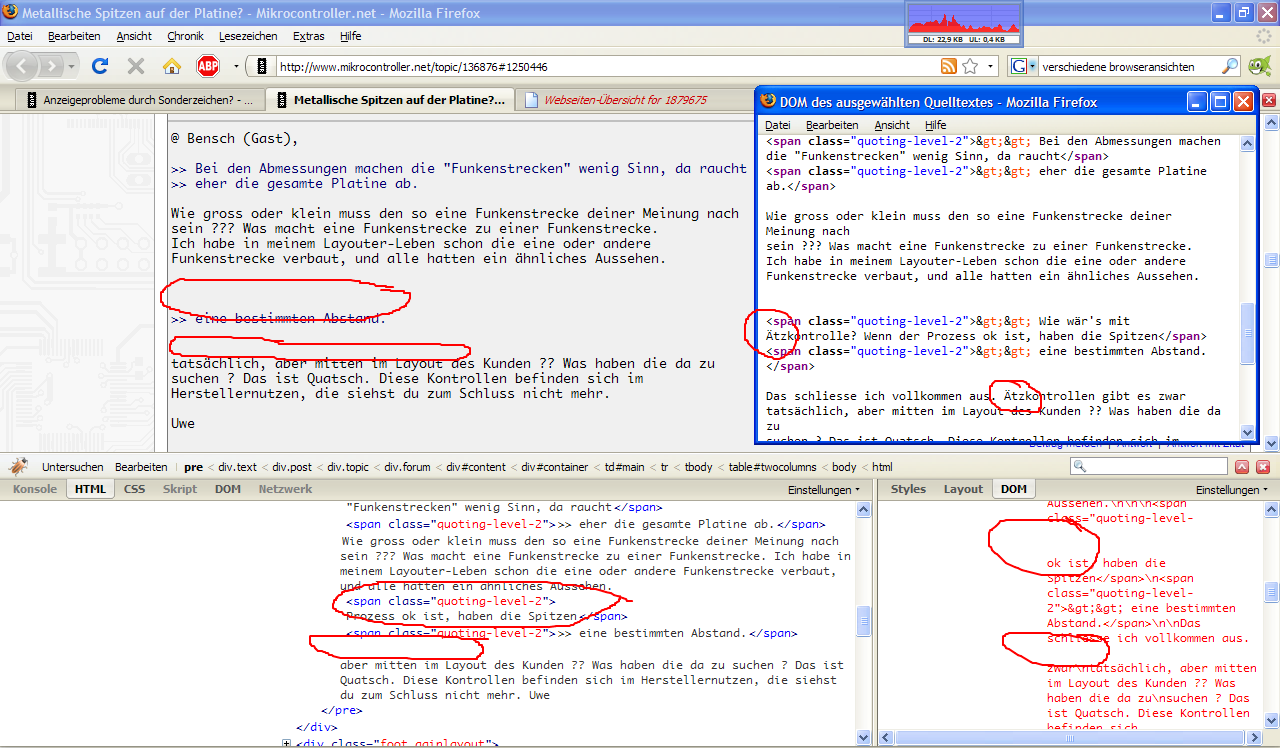
Task: Select the Firebug HTML tab
Action: 90,489
